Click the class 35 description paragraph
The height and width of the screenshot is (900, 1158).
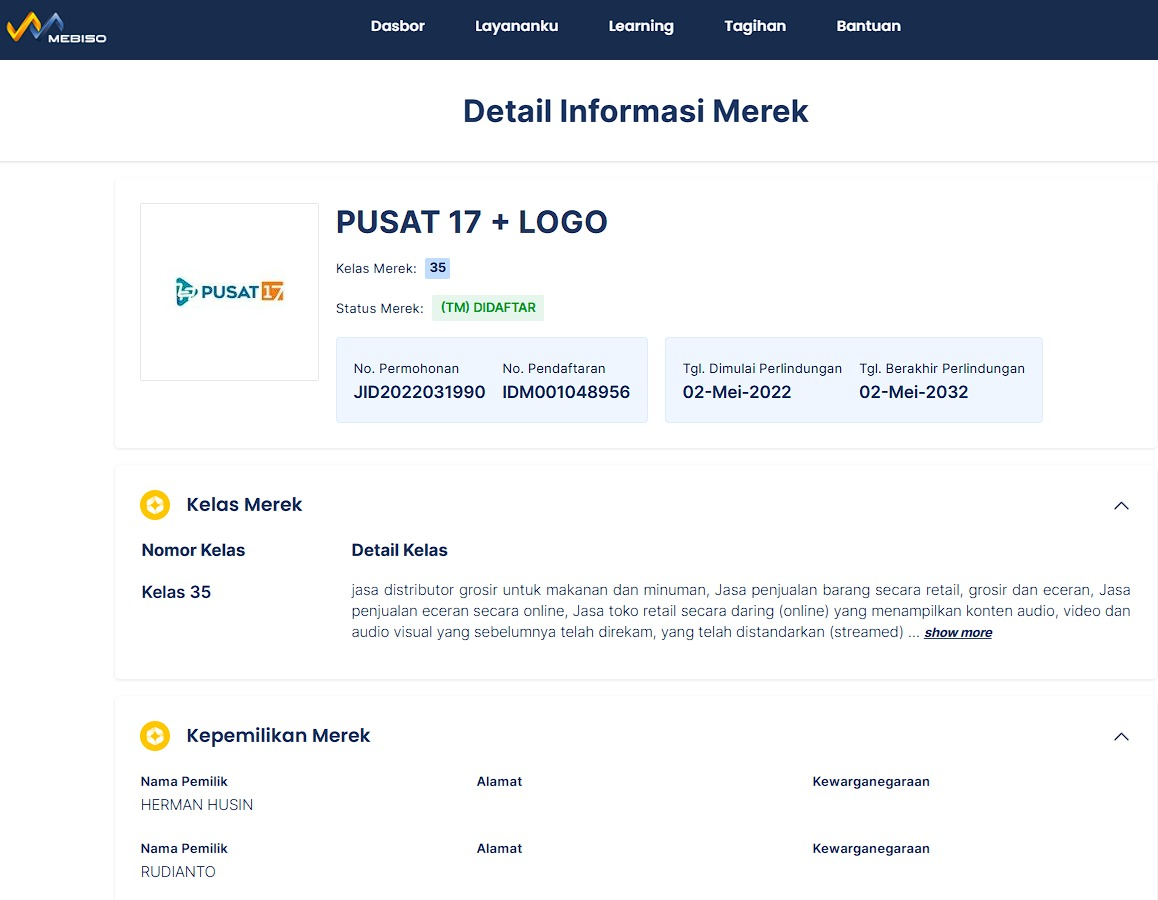[x=741, y=611]
